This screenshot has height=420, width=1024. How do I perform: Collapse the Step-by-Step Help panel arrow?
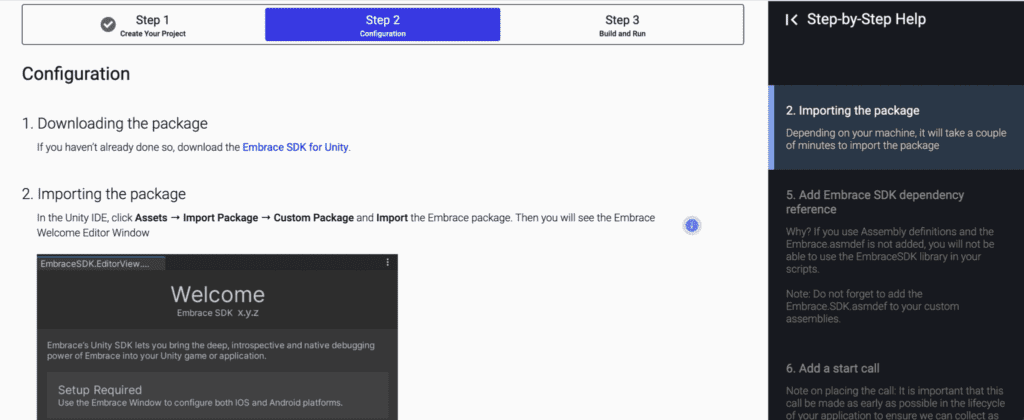click(791, 20)
